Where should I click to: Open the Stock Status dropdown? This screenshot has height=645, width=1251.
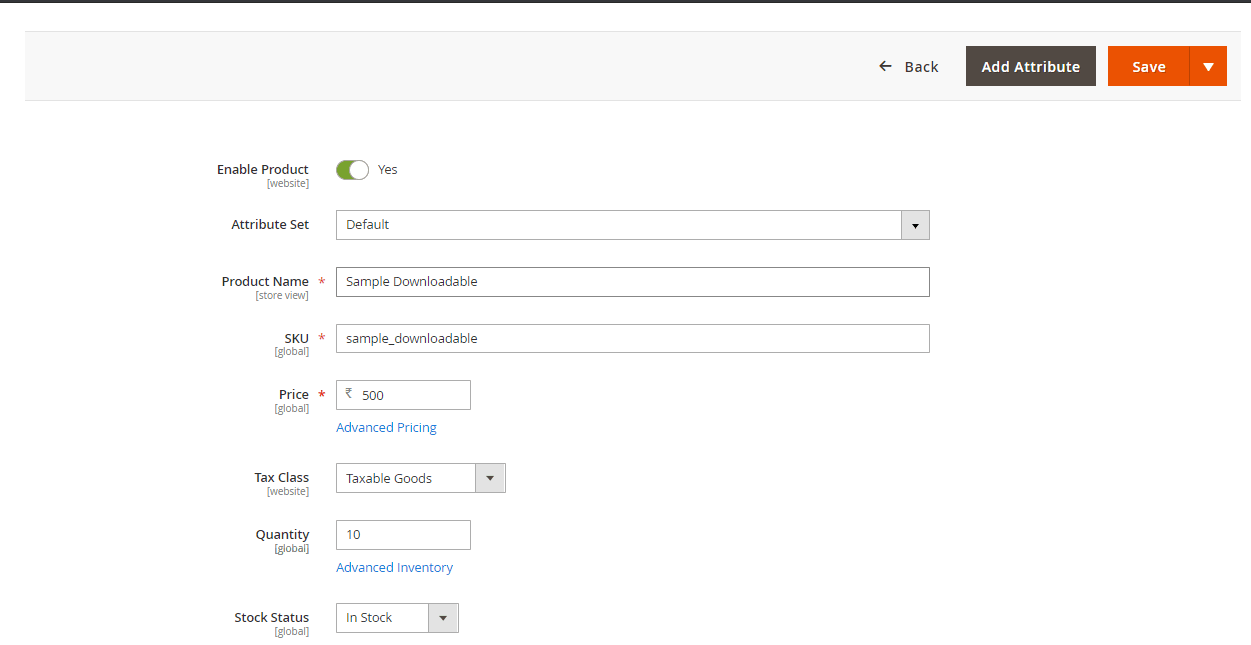pos(397,618)
